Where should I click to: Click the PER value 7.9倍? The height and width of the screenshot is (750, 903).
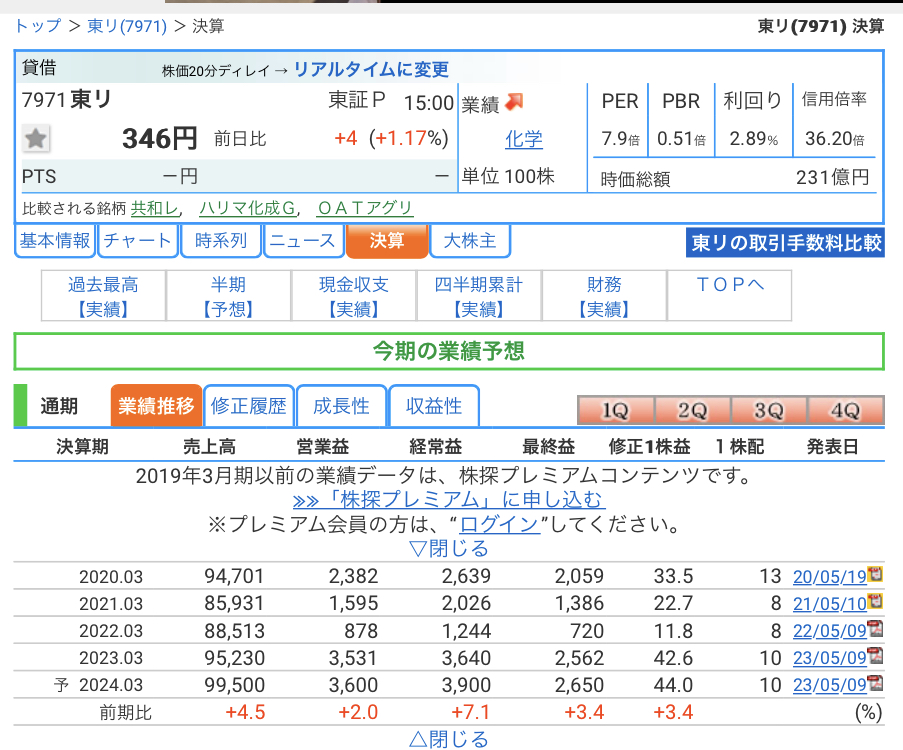[620, 139]
